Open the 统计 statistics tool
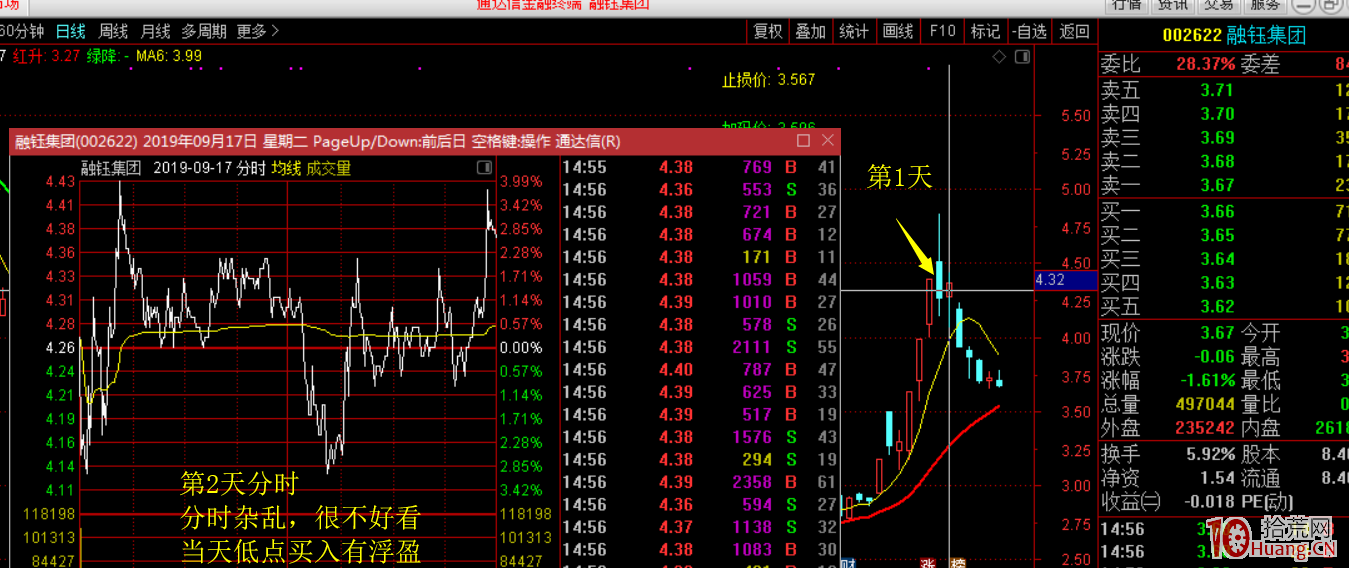Viewport: 1349px width, 568px height. (x=853, y=31)
